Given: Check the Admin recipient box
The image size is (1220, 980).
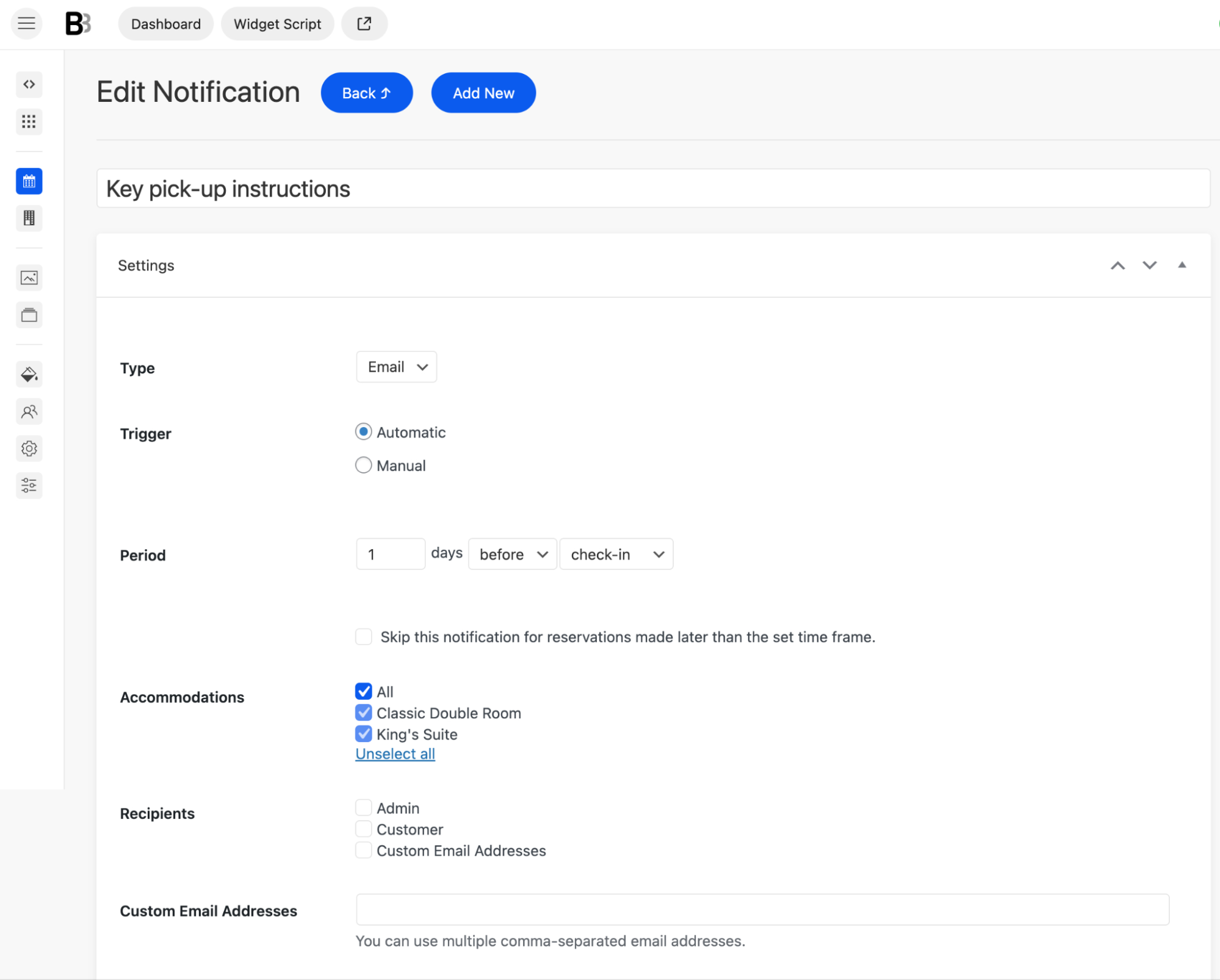Looking at the screenshot, I should [364, 808].
